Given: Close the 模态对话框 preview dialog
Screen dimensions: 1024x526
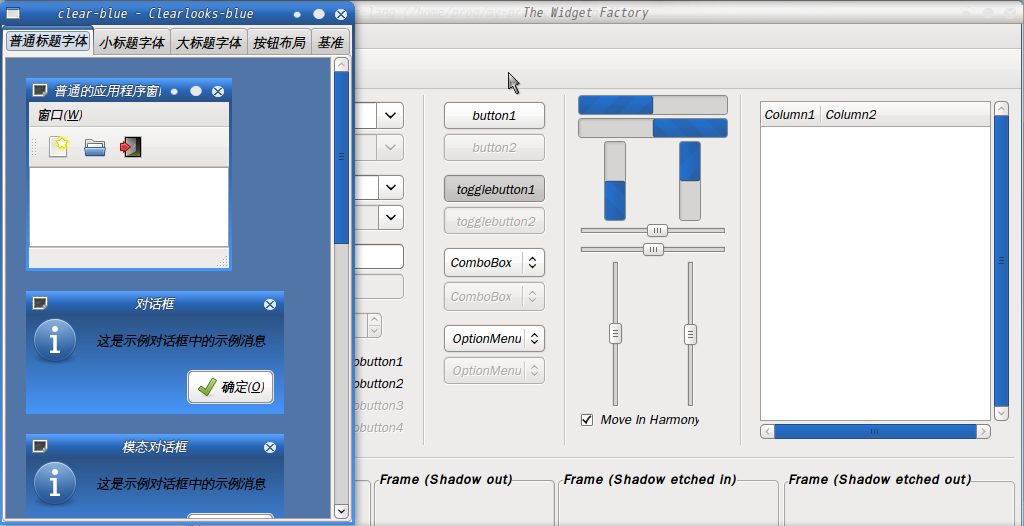Looking at the screenshot, I should (270, 447).
